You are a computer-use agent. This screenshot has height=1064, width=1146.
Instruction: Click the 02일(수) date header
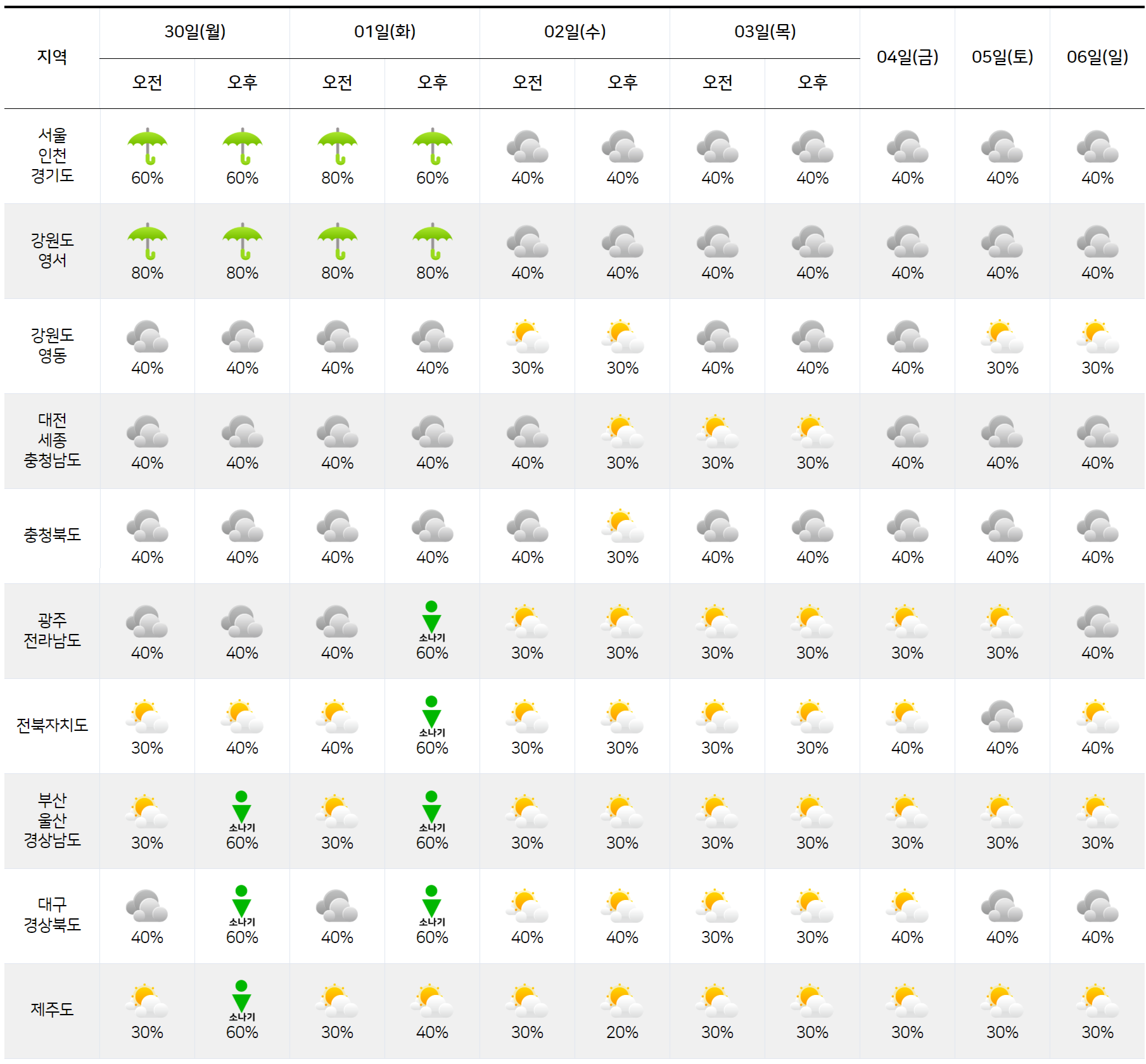click(575, 32)
